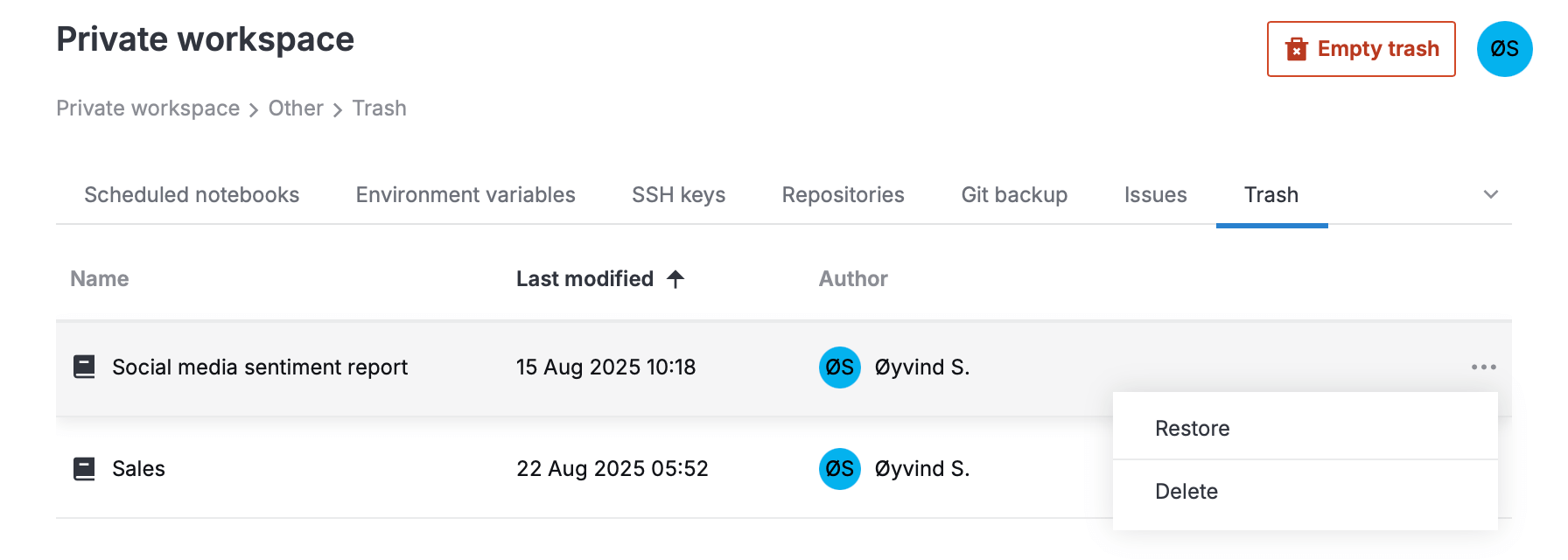Open the ØS user avatar at top right
This screenshot has width=1568, height=560.
coord(1504,49)
